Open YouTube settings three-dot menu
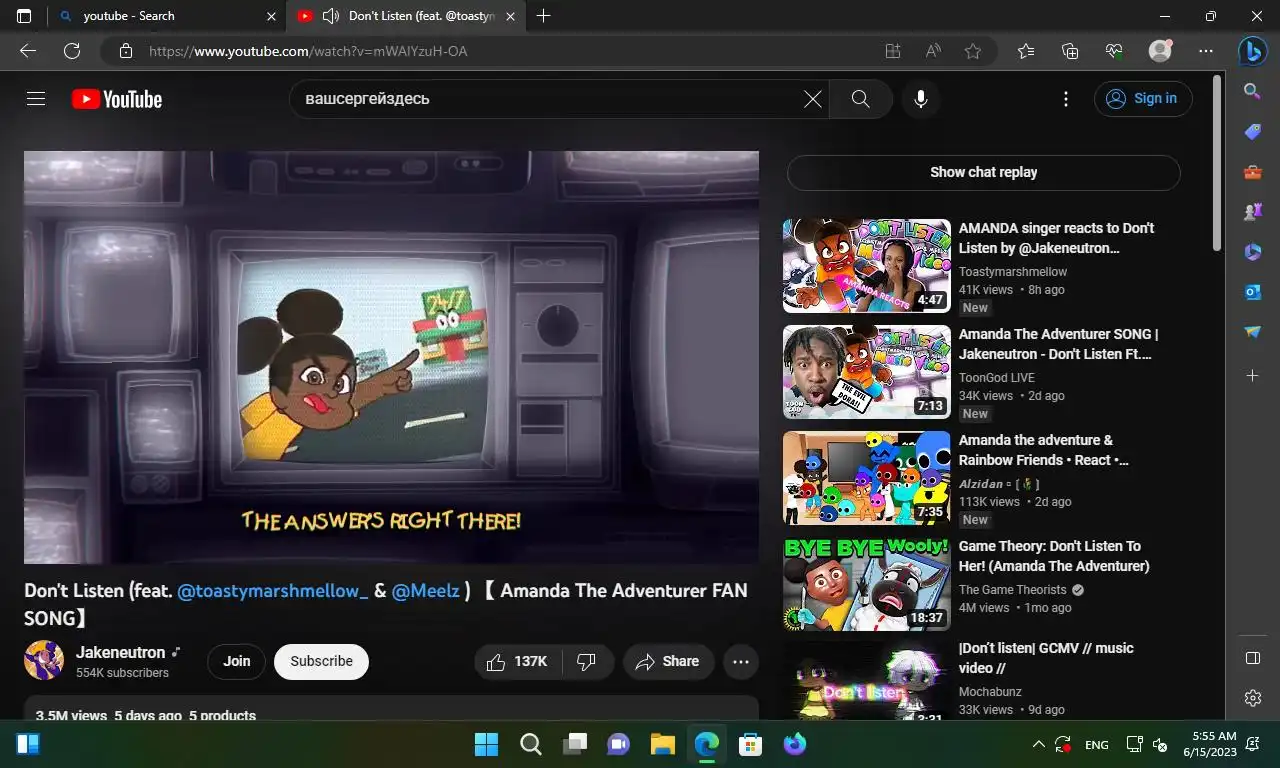The image size is (1280, 768). click(1066, 99)
